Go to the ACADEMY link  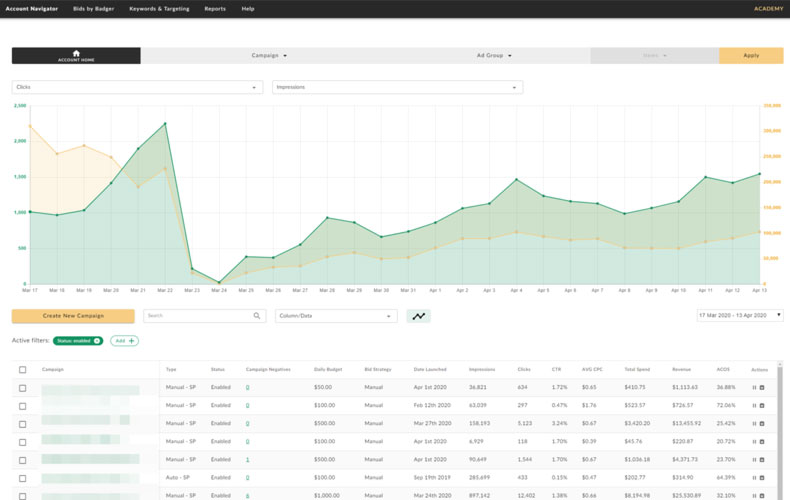tap(768, 9)
